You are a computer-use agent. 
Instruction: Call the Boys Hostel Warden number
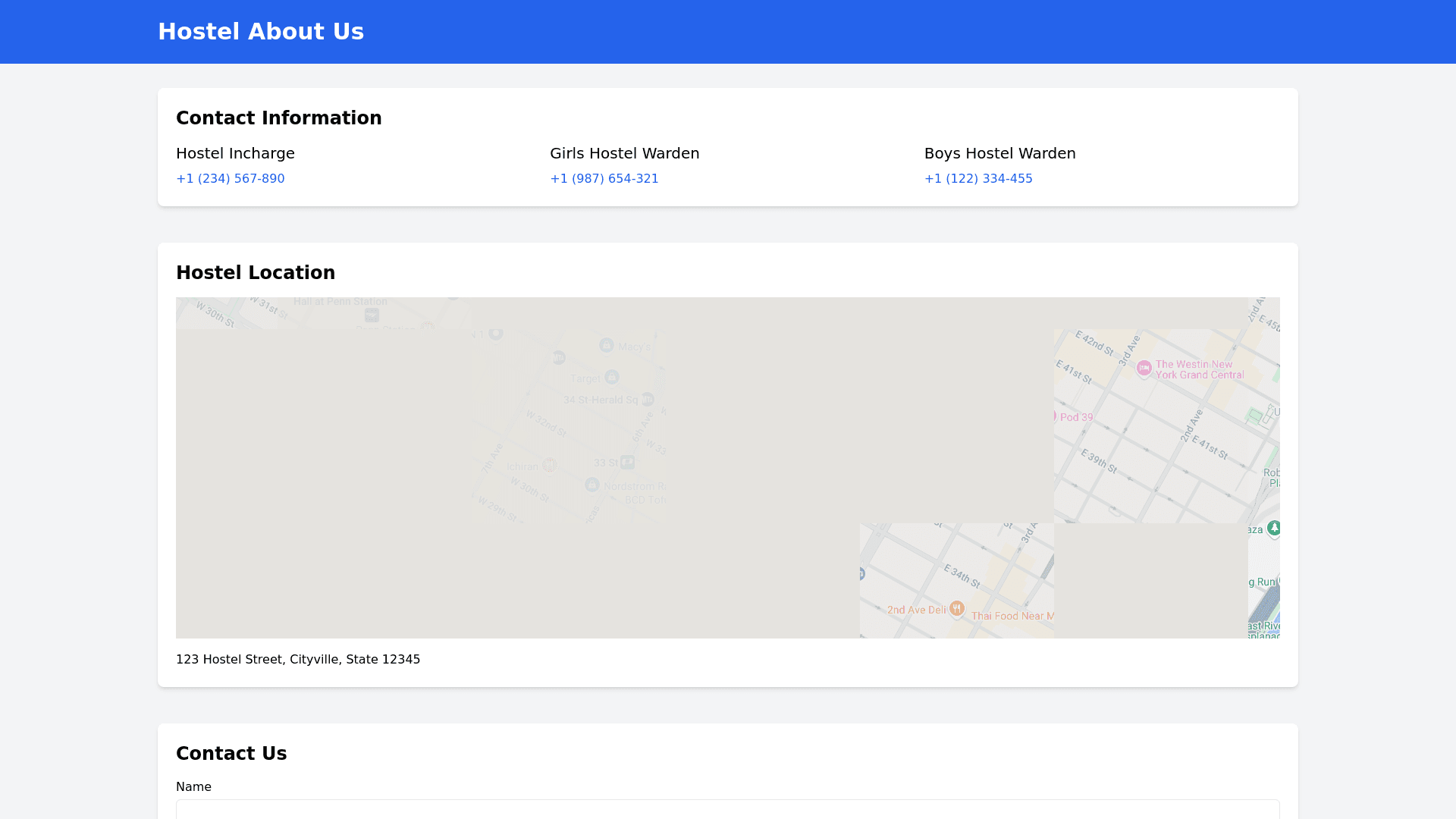(977, 179)
